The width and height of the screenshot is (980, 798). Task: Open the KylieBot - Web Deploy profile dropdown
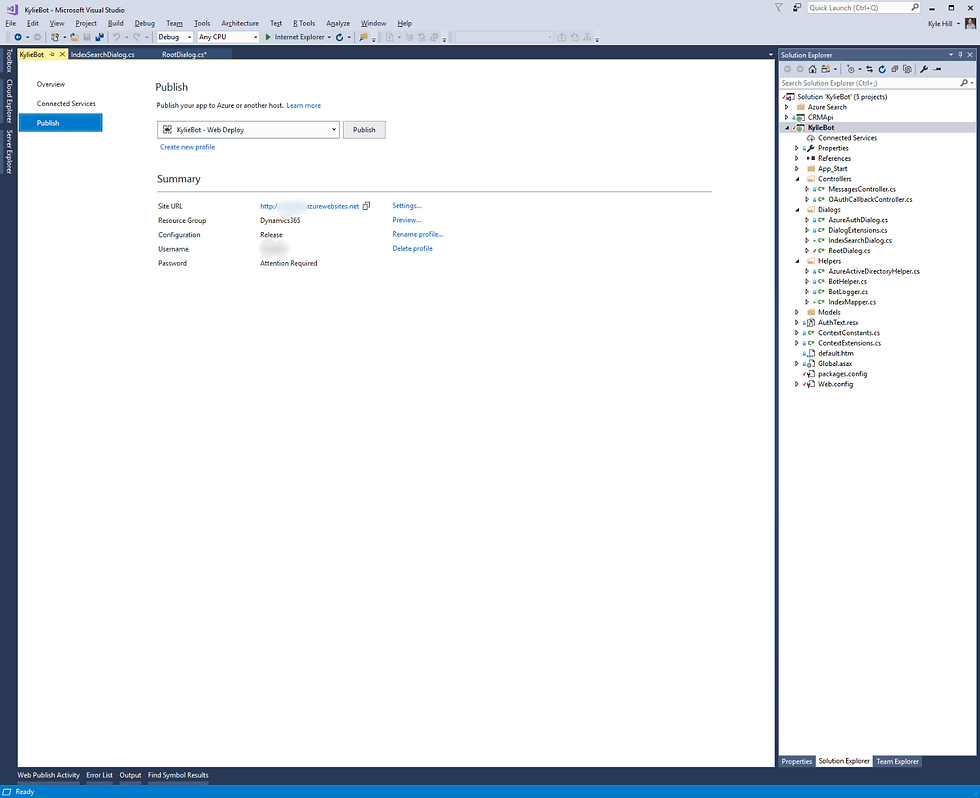pyautogui.click(x=248, y=130)
